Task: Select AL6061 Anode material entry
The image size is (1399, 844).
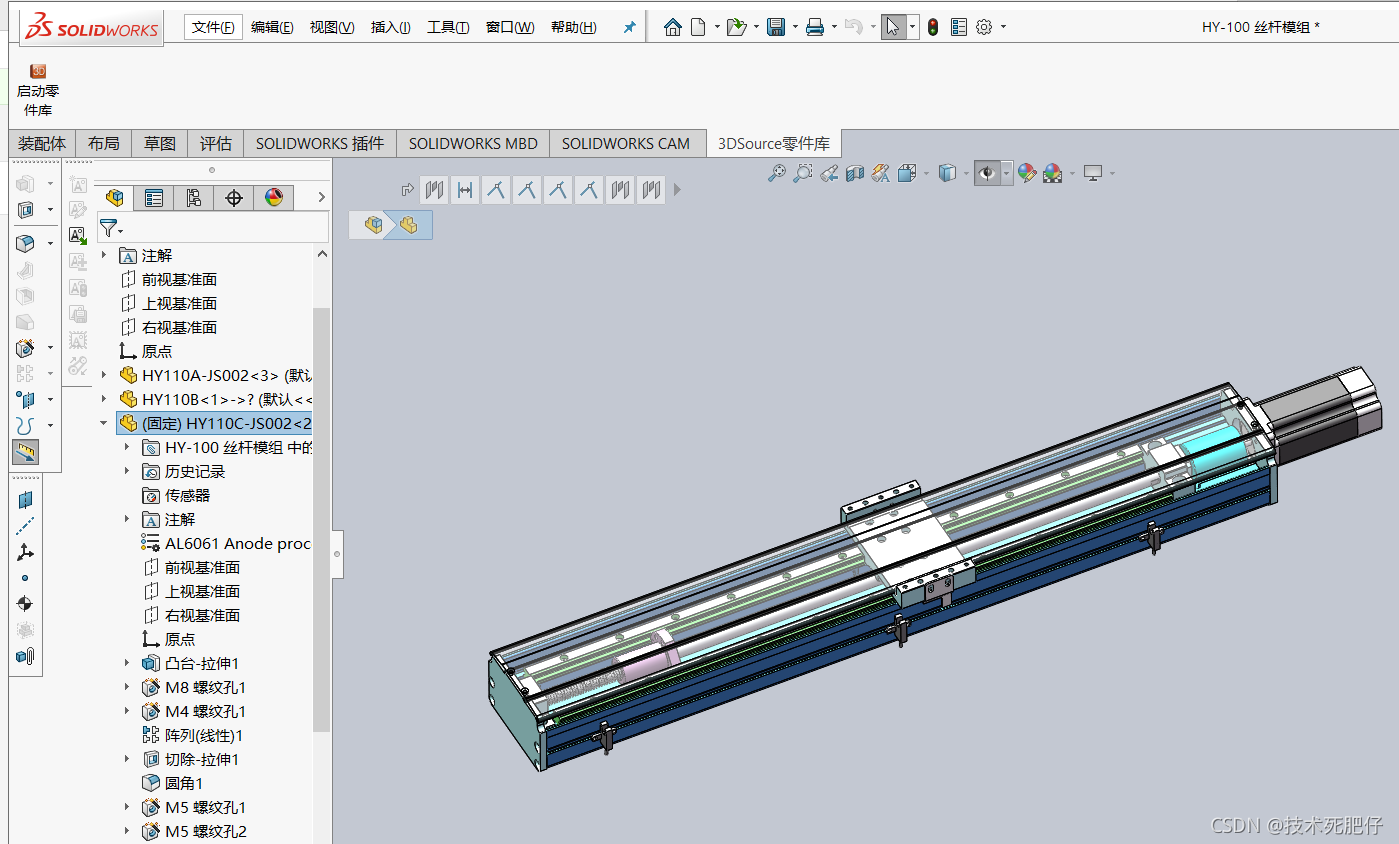Action: [x=226, y=543]
